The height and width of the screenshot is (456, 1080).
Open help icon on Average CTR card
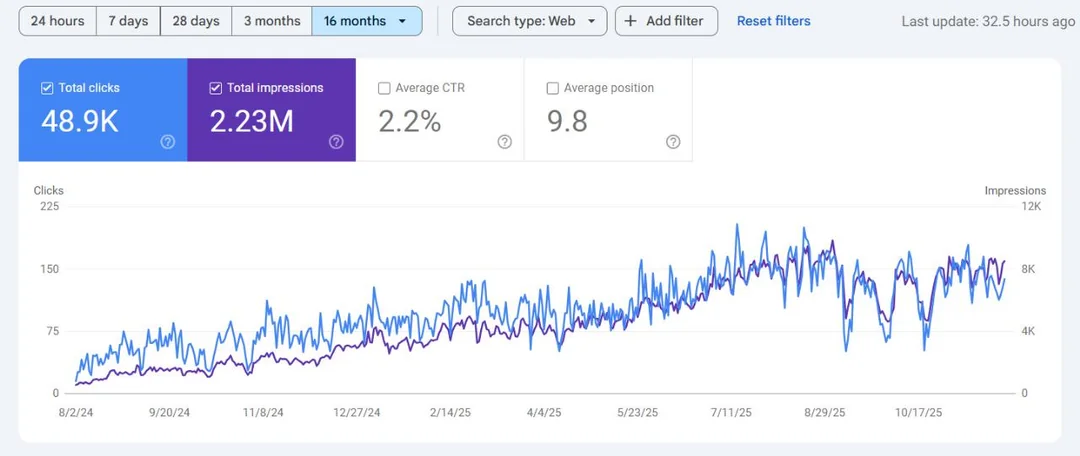tap(505, 142)
